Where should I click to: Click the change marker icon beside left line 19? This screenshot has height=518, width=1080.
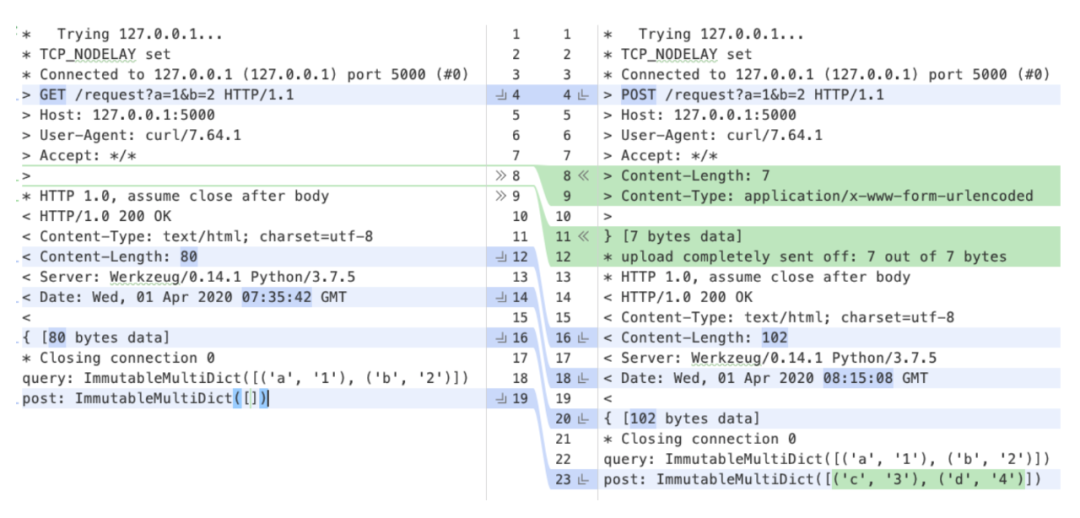coord(501,399)
